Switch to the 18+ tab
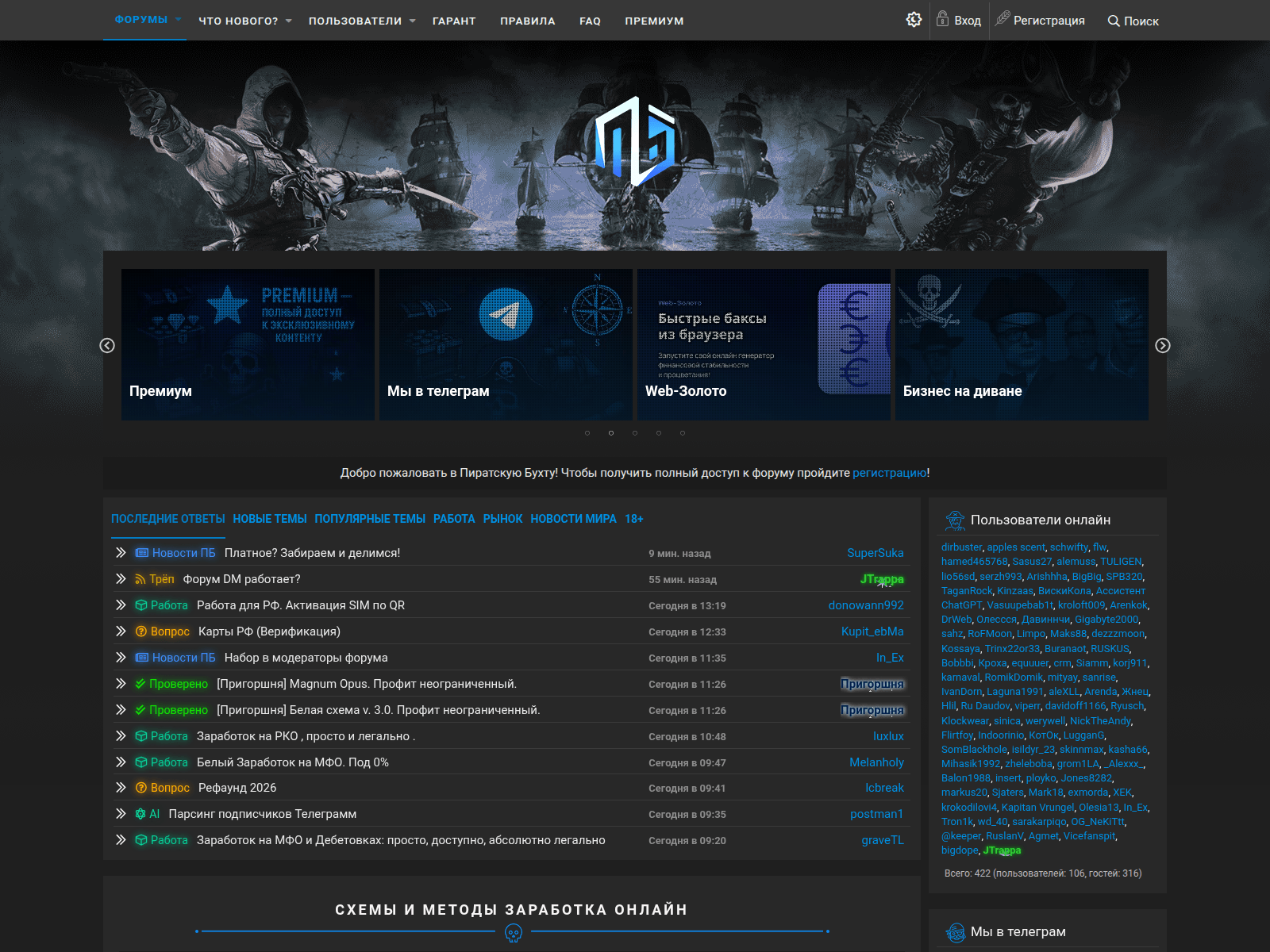The width and height of the screenshot is (1270, 952). tap(634, 519)
